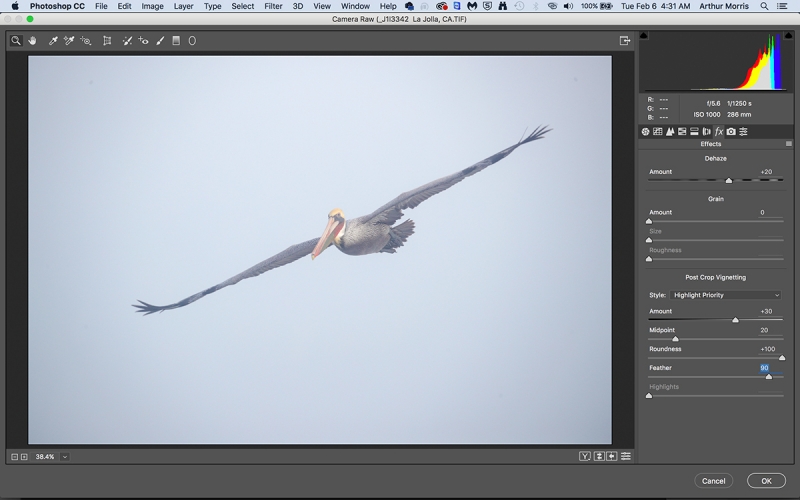Select the Transform tool
The width and height of the screenshot is (800, 500).
[x=107, y=41]
